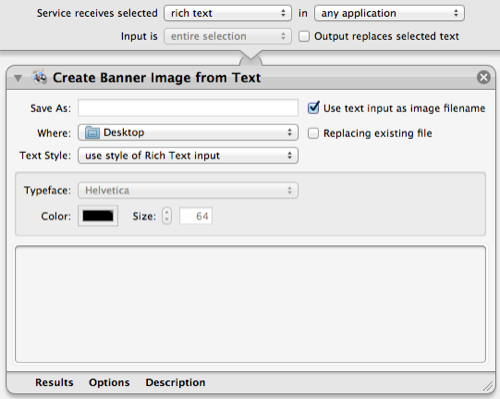
Task: Click the Size field showing 64
Action: [196, 216]
